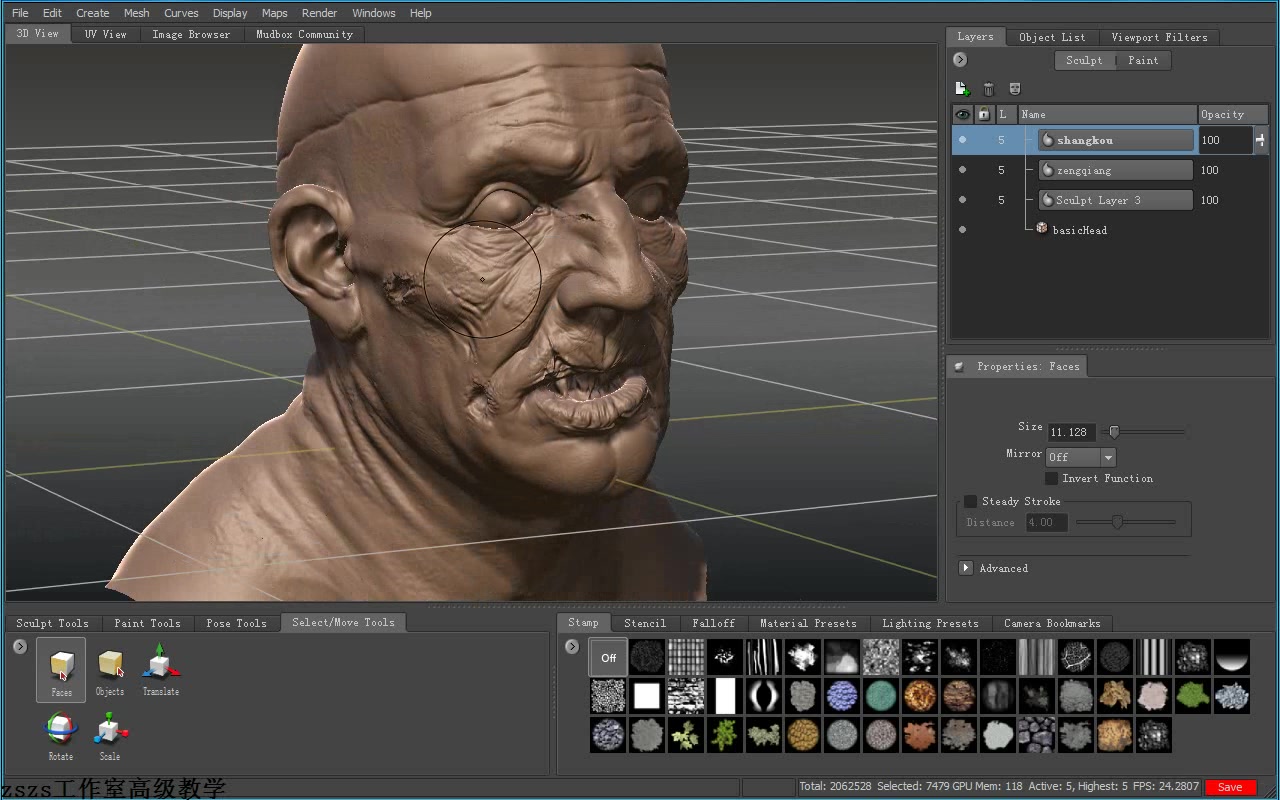Click the red Save button
Screen dimensions: 1280x800
[1230, 787]
